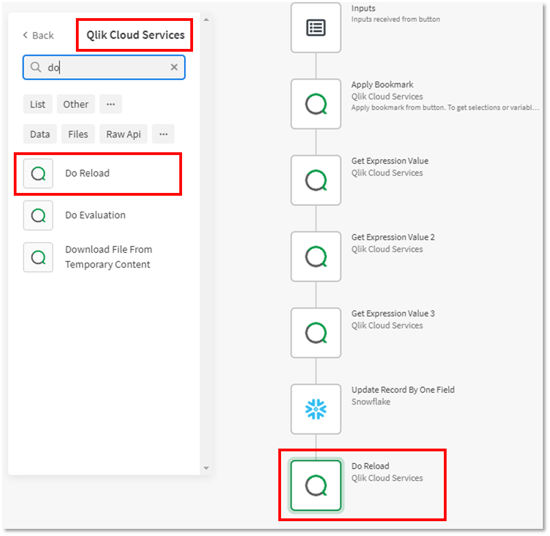The height and width of the screenshot is (536, 550).
Task: Open the Get Expression Value 2 block
Action: [316, 256]
